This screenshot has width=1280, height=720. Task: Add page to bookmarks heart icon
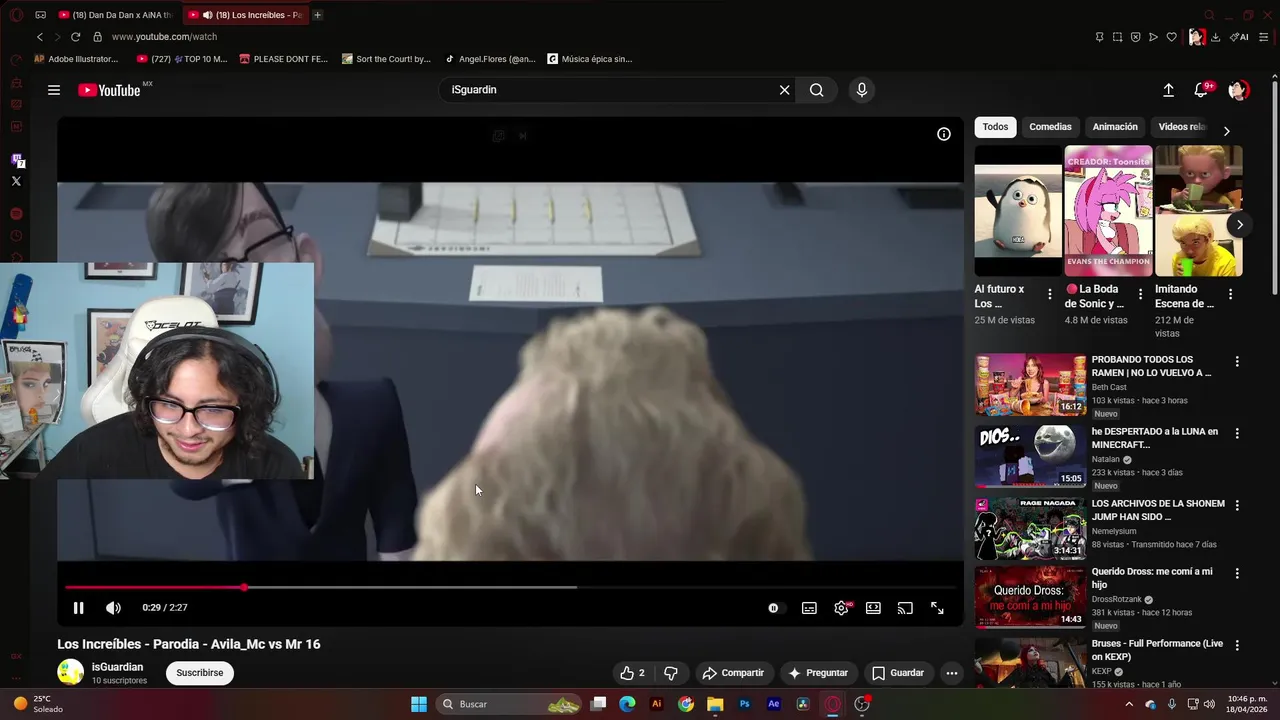(x=1172, y=37)
